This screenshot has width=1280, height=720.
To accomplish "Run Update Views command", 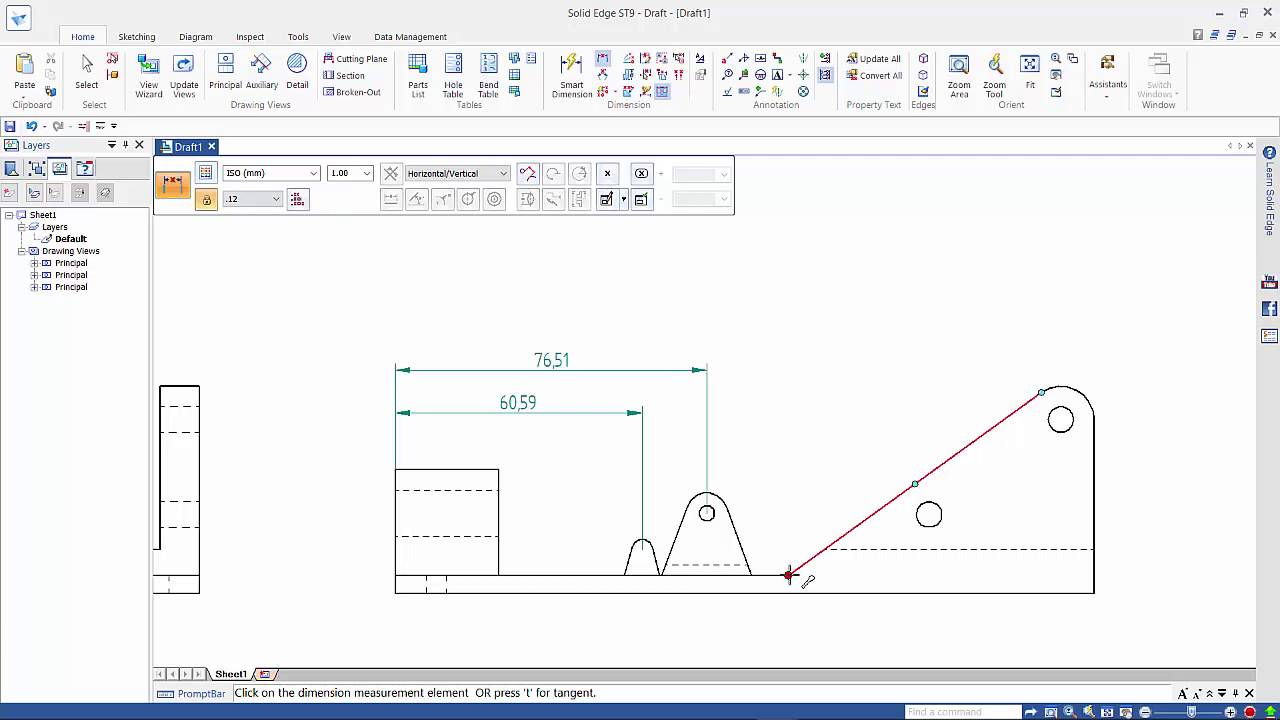I will pyautogui.click(x=184, y=76).
